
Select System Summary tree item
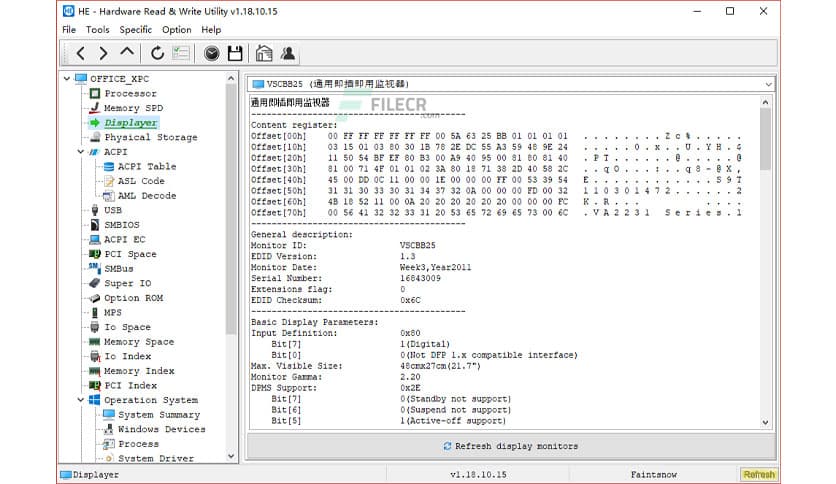coord(159,415)
